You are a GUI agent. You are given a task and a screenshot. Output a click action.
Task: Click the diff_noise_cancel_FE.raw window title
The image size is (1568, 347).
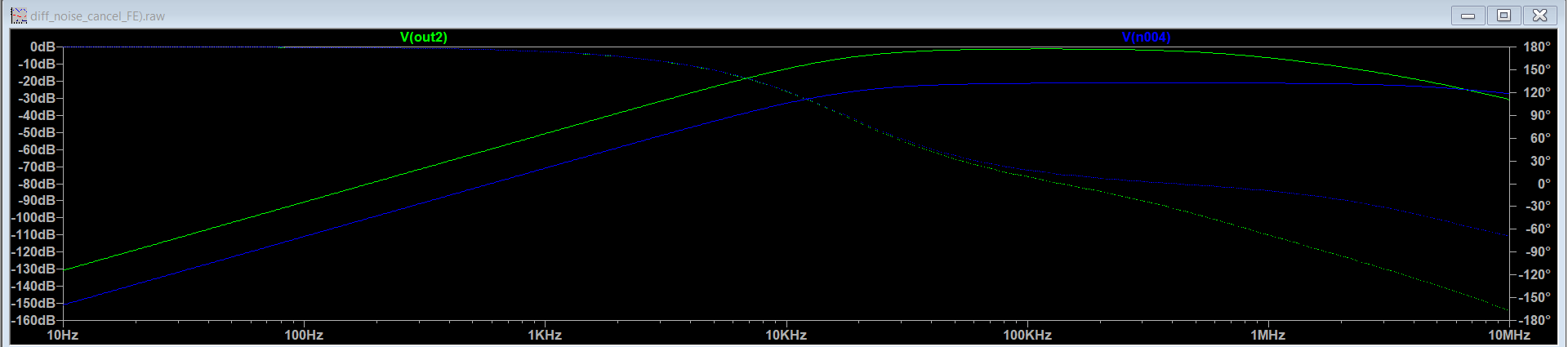coord(97,16)
